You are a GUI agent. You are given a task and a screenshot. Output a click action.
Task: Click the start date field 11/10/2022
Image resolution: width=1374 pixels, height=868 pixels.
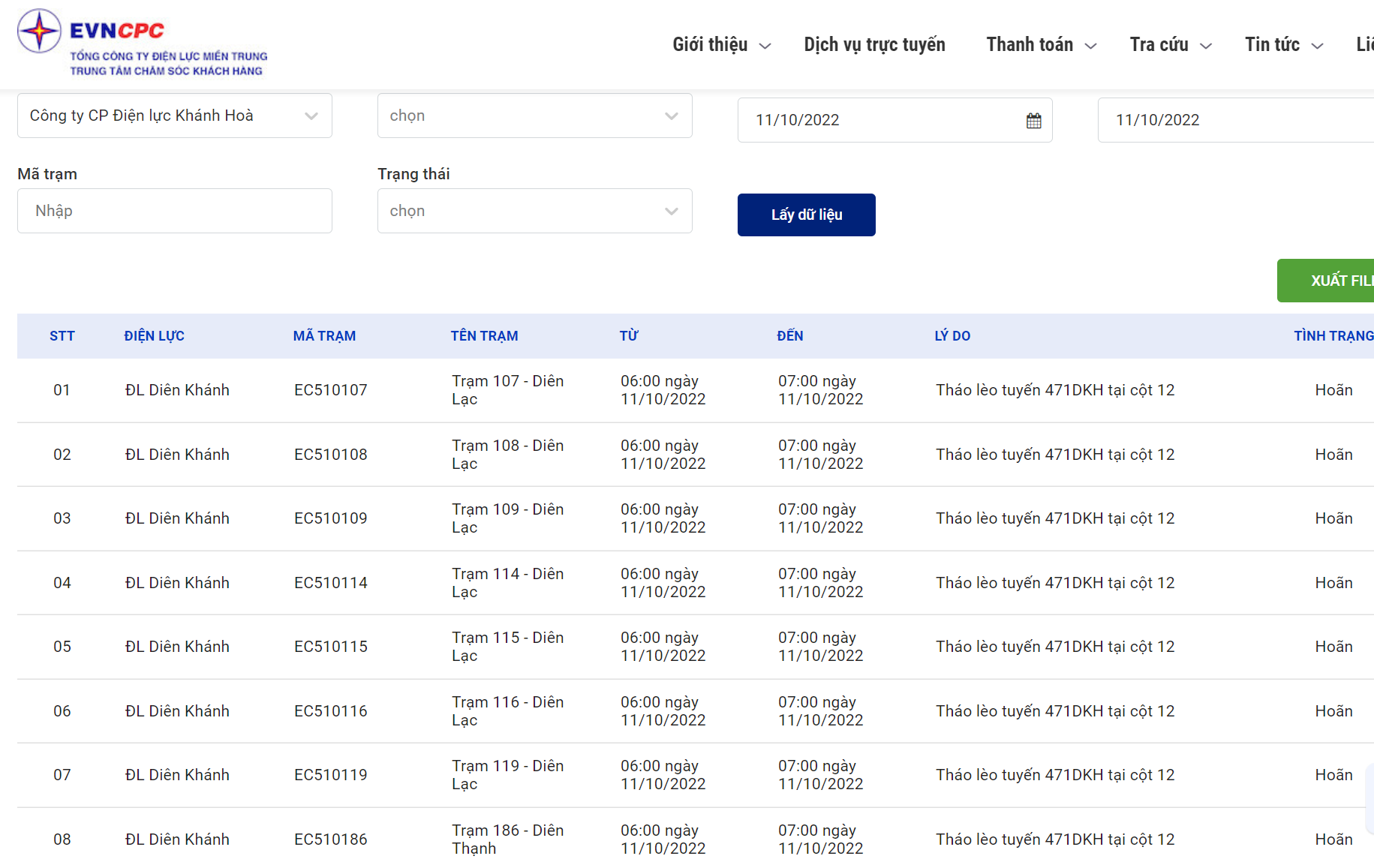pos(878,120)
